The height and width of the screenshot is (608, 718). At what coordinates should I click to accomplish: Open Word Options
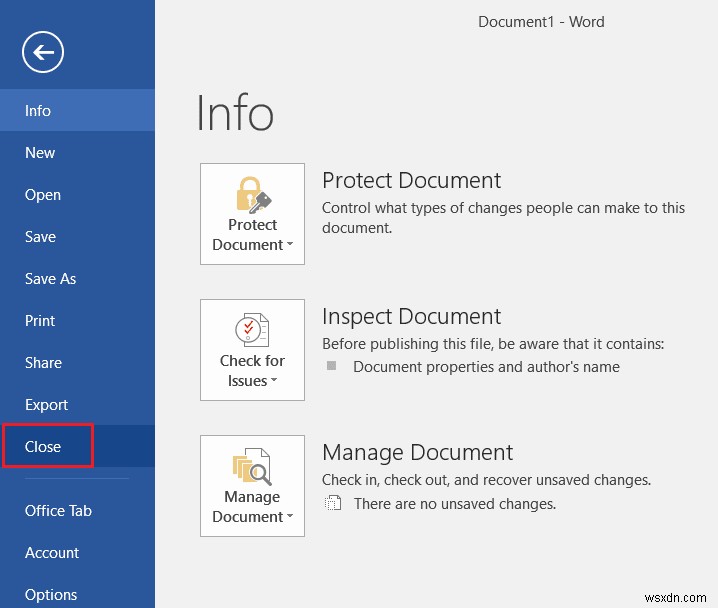(x=77, y=594)
